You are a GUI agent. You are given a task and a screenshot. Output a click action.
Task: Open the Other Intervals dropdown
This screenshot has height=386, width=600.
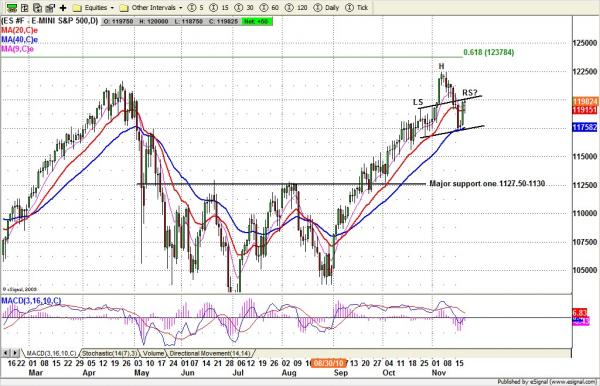tap(181, 8)
